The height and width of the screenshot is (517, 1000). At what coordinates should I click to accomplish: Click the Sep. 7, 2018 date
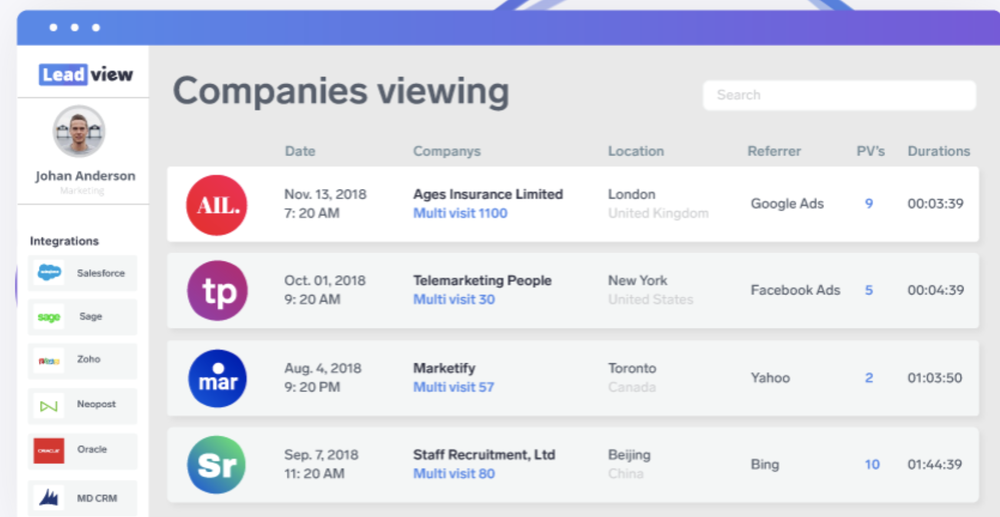321,455
